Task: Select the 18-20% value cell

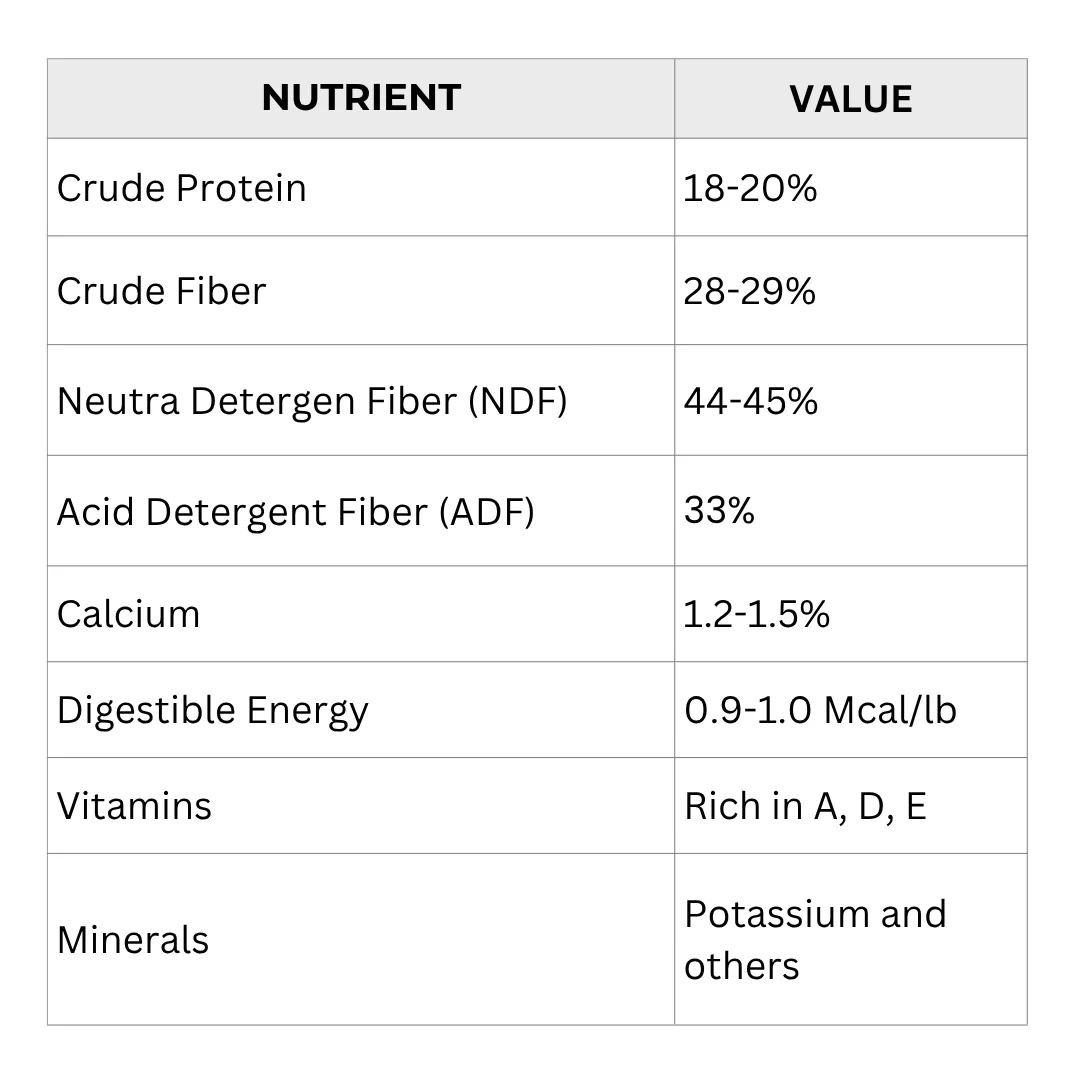Action: coord(851,187)
